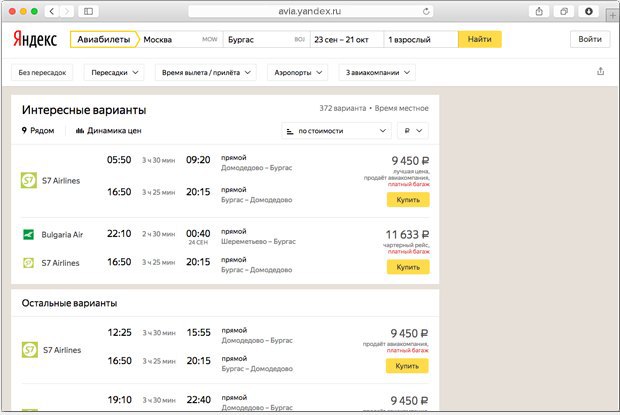The width and height of the screenshot is (620, 415).
Task: Open Время вылета / прилёта dropdown
Action: (206, 73)
